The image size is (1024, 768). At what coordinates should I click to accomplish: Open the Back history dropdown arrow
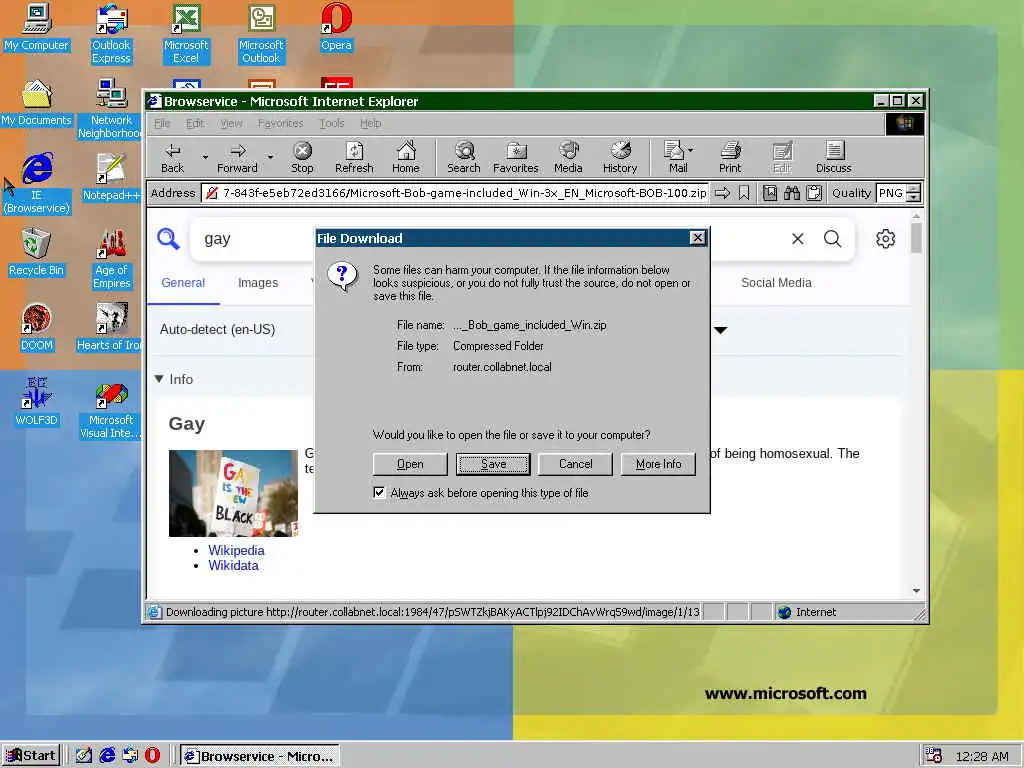pos(205,157)
